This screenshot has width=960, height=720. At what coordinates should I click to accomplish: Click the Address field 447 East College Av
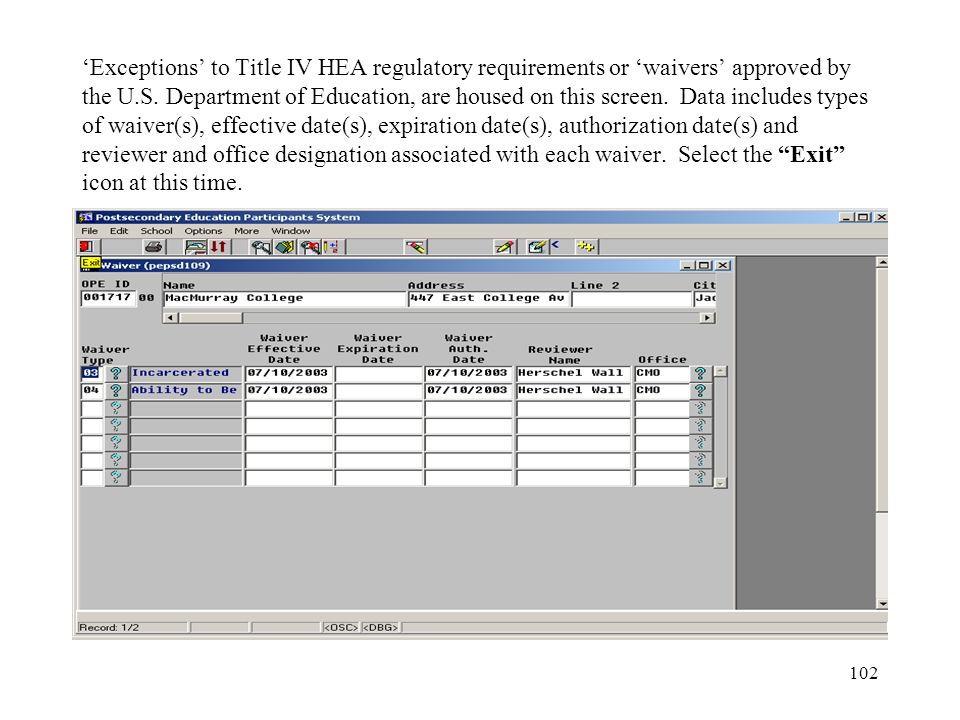click(x=488, y=299)
